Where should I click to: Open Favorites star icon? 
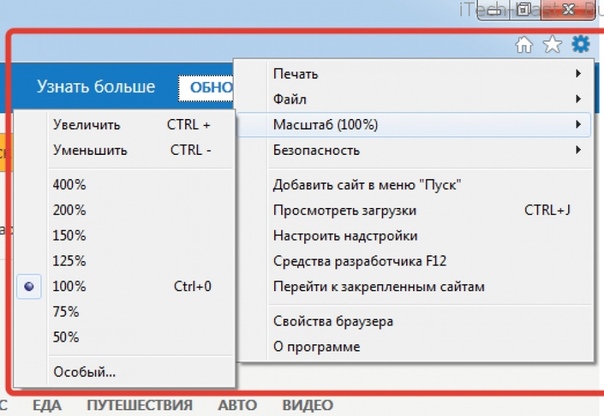point(552,44)
